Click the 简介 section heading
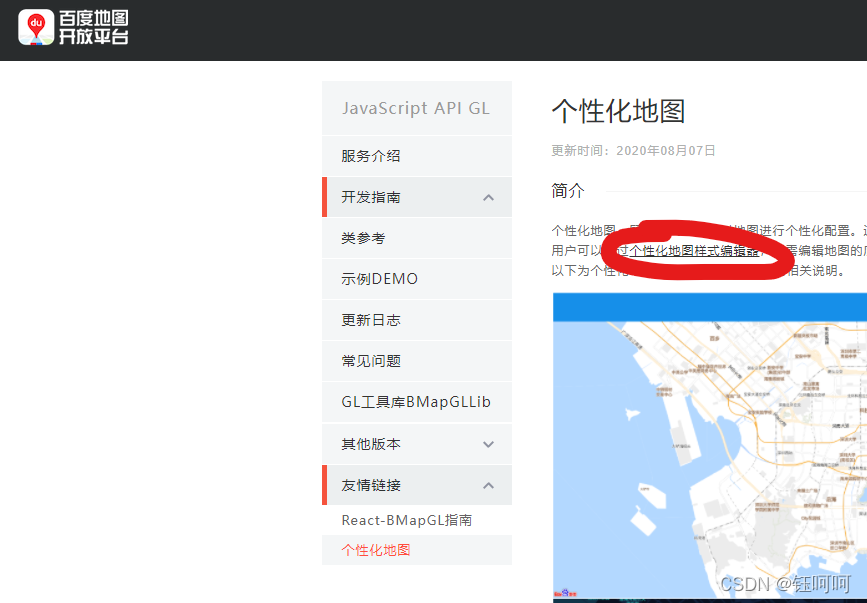 (568, 191)
